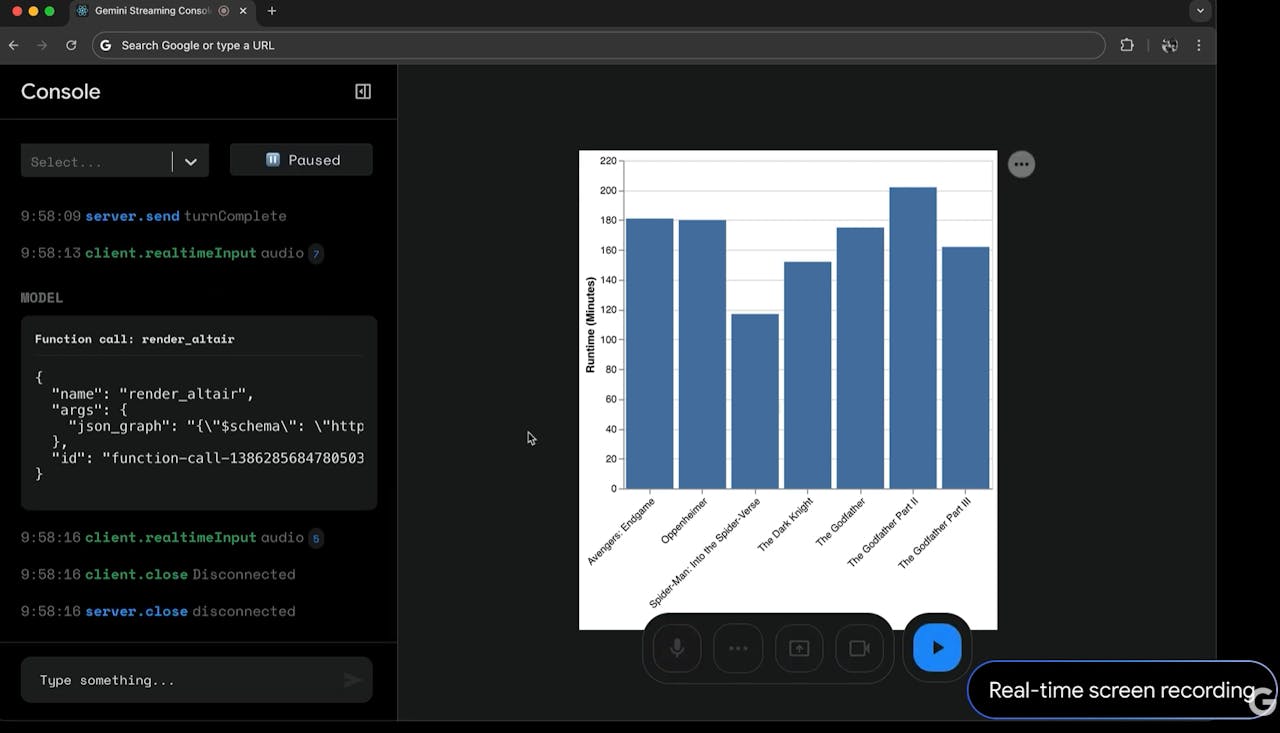The image size is (1280, 733).
Task: Toggle the microphone button
Action: [677, 648]
